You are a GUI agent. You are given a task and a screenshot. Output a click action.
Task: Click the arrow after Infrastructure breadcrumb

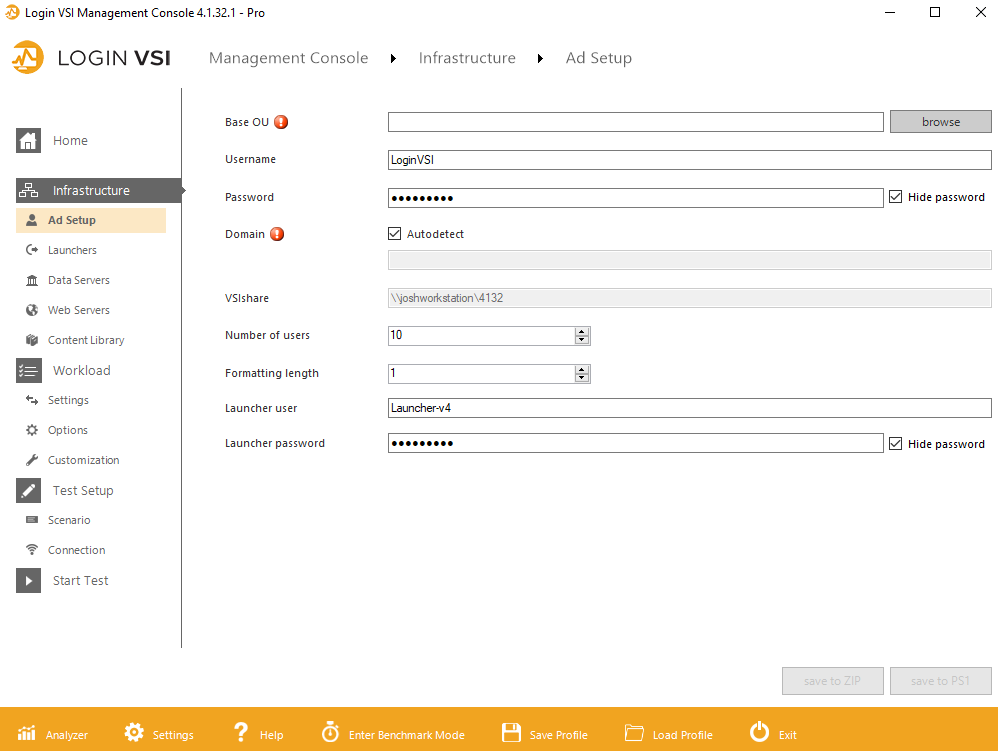pyautogui.click(x=540, y=59)
